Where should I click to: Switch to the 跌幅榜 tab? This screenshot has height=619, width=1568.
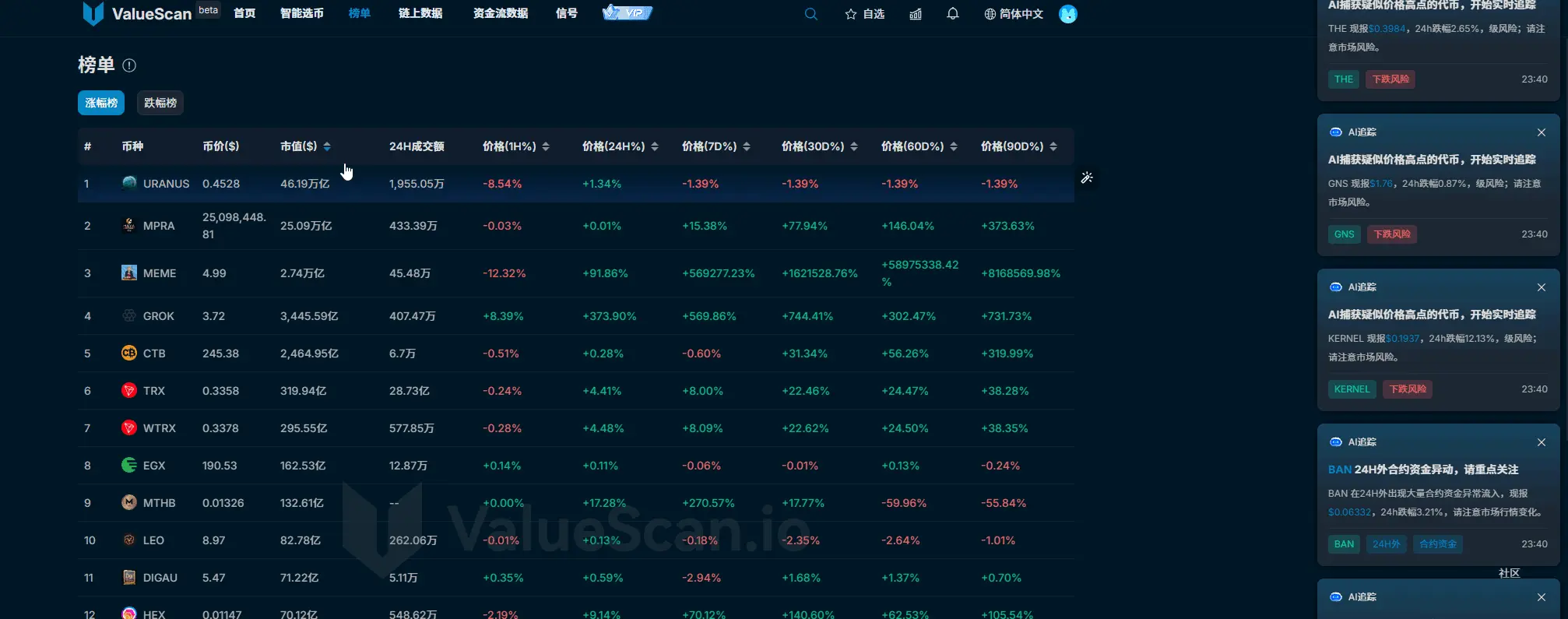coord(160,103)
